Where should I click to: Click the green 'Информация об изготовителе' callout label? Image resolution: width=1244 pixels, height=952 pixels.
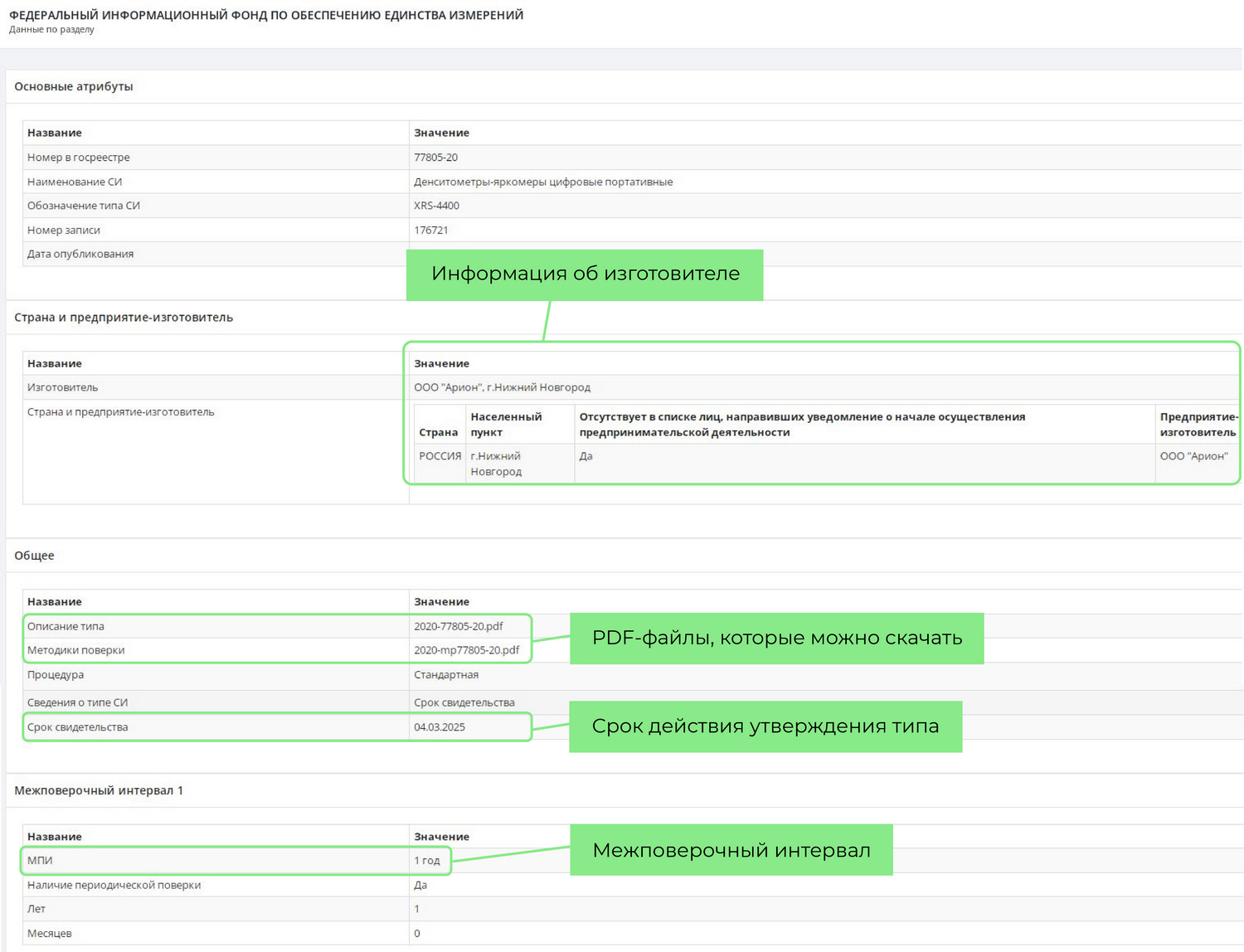pyautogui.click(x=585, y=274)
